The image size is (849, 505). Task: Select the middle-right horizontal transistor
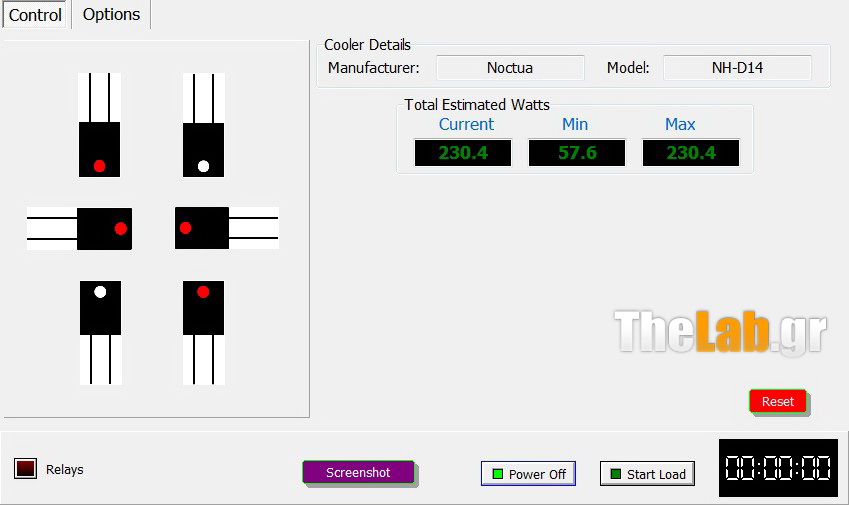(x=202, y=228)
